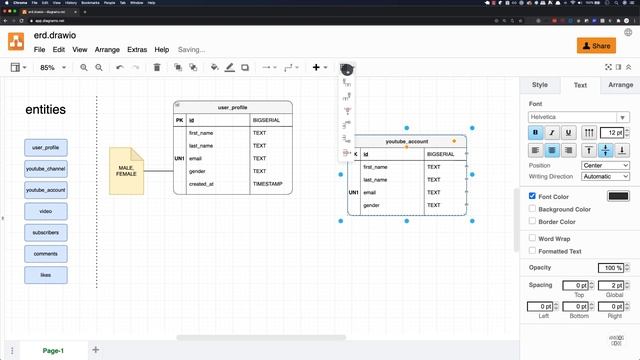
Task: Enable the Background Color checkbox
Action: click(532, 209)
